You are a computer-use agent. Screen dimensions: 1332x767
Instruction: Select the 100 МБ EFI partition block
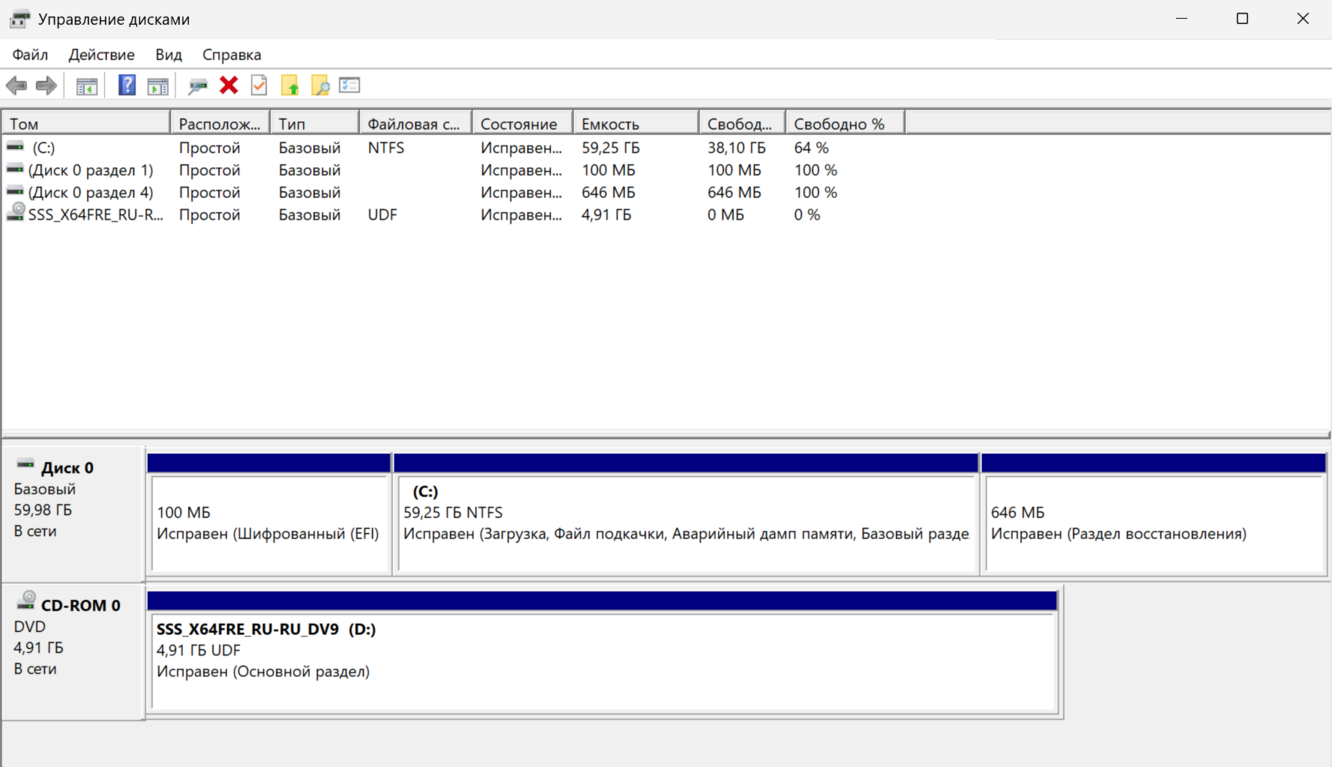coord(268,523)
